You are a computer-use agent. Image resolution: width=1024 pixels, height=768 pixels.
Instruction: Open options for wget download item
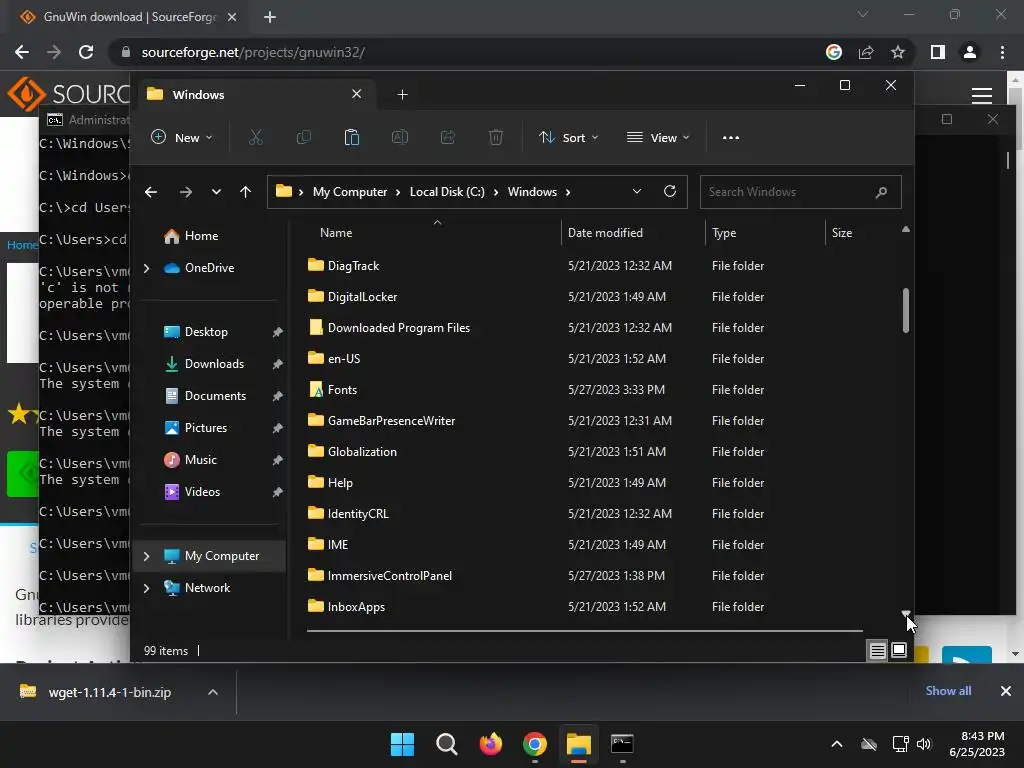(x=213, y=692)
